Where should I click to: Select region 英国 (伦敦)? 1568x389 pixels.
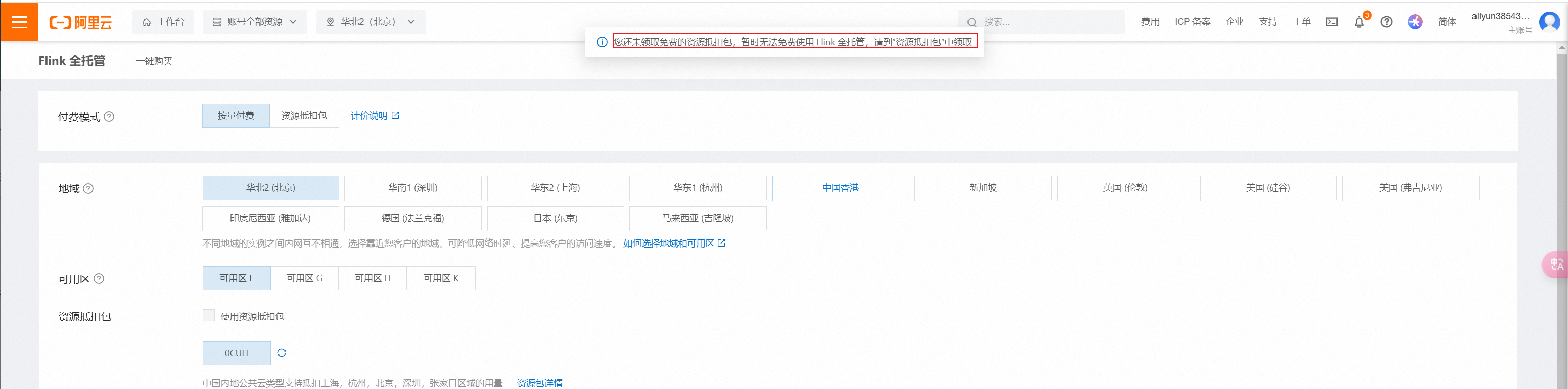click(1126, 188)
